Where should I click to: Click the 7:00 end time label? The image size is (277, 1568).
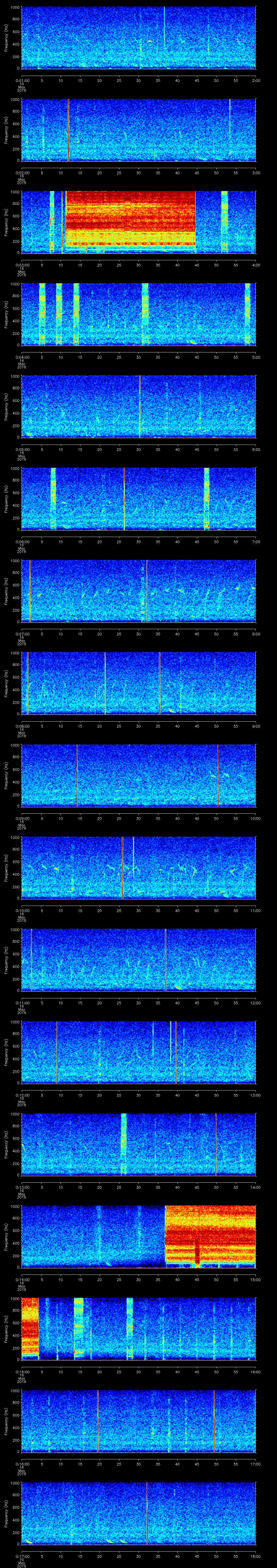point(256,542)
